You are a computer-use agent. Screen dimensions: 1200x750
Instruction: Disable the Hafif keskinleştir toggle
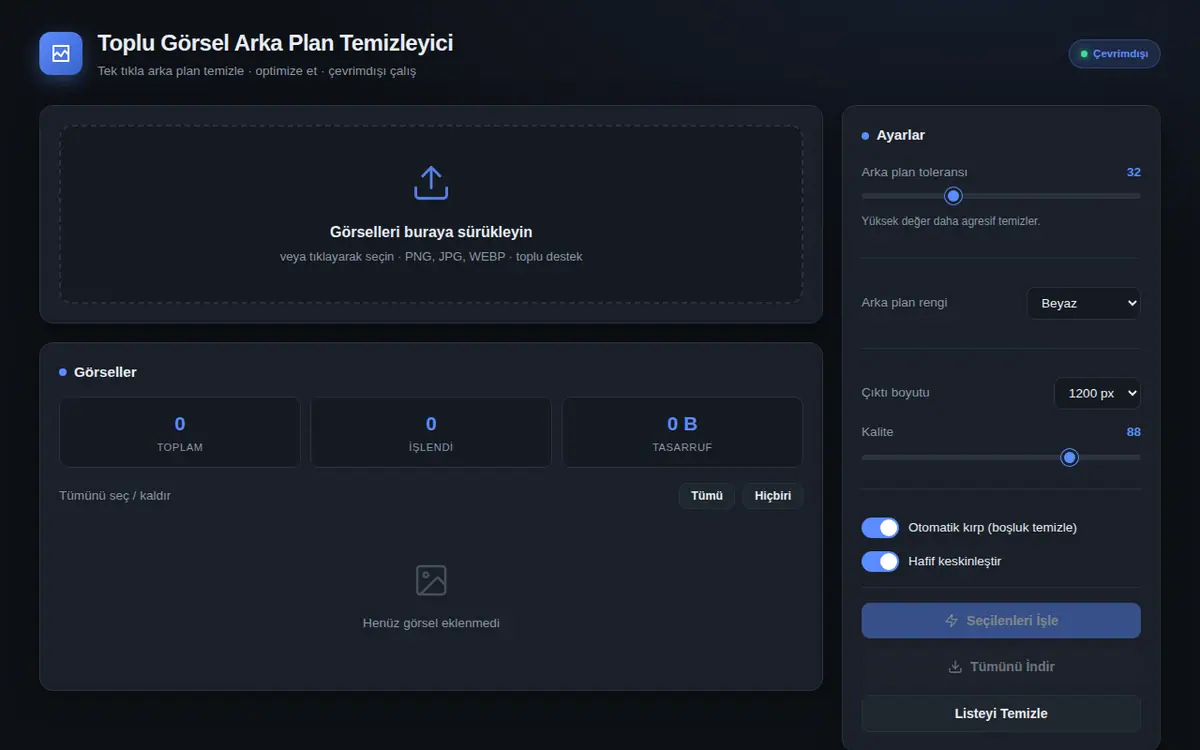click(880, 561)
